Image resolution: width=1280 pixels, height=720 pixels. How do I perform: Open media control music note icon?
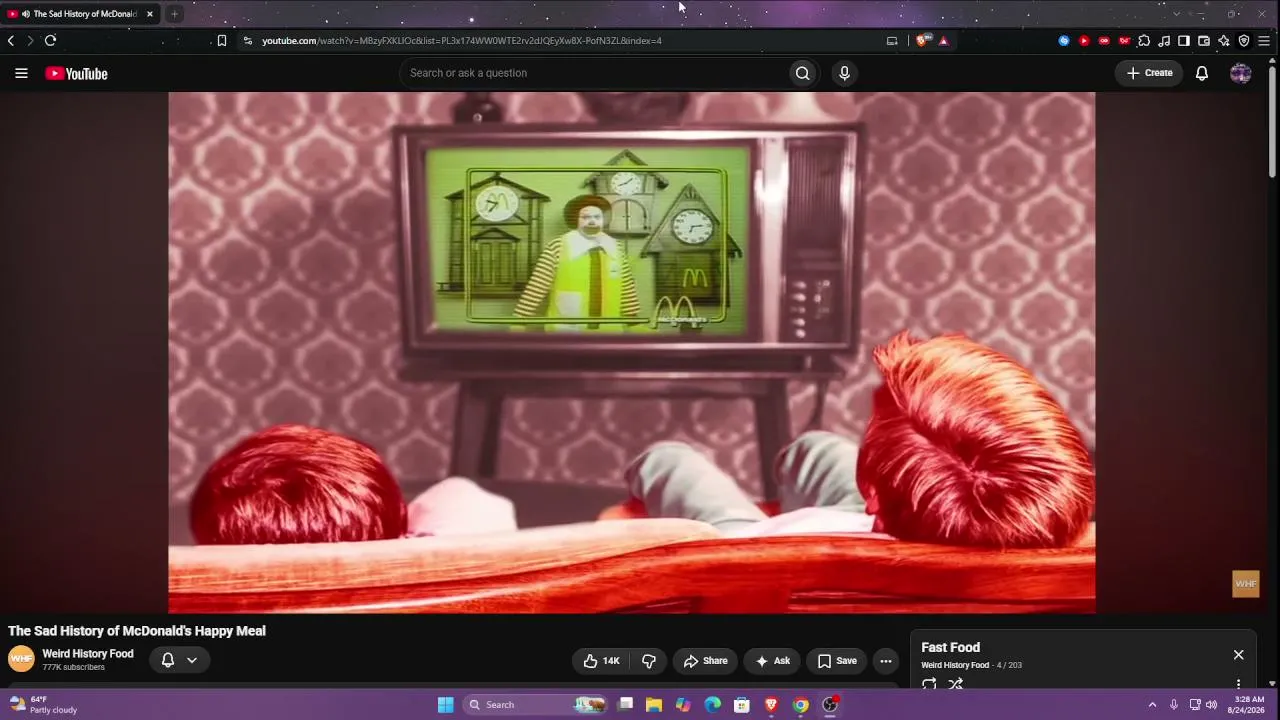point(1164,41)
